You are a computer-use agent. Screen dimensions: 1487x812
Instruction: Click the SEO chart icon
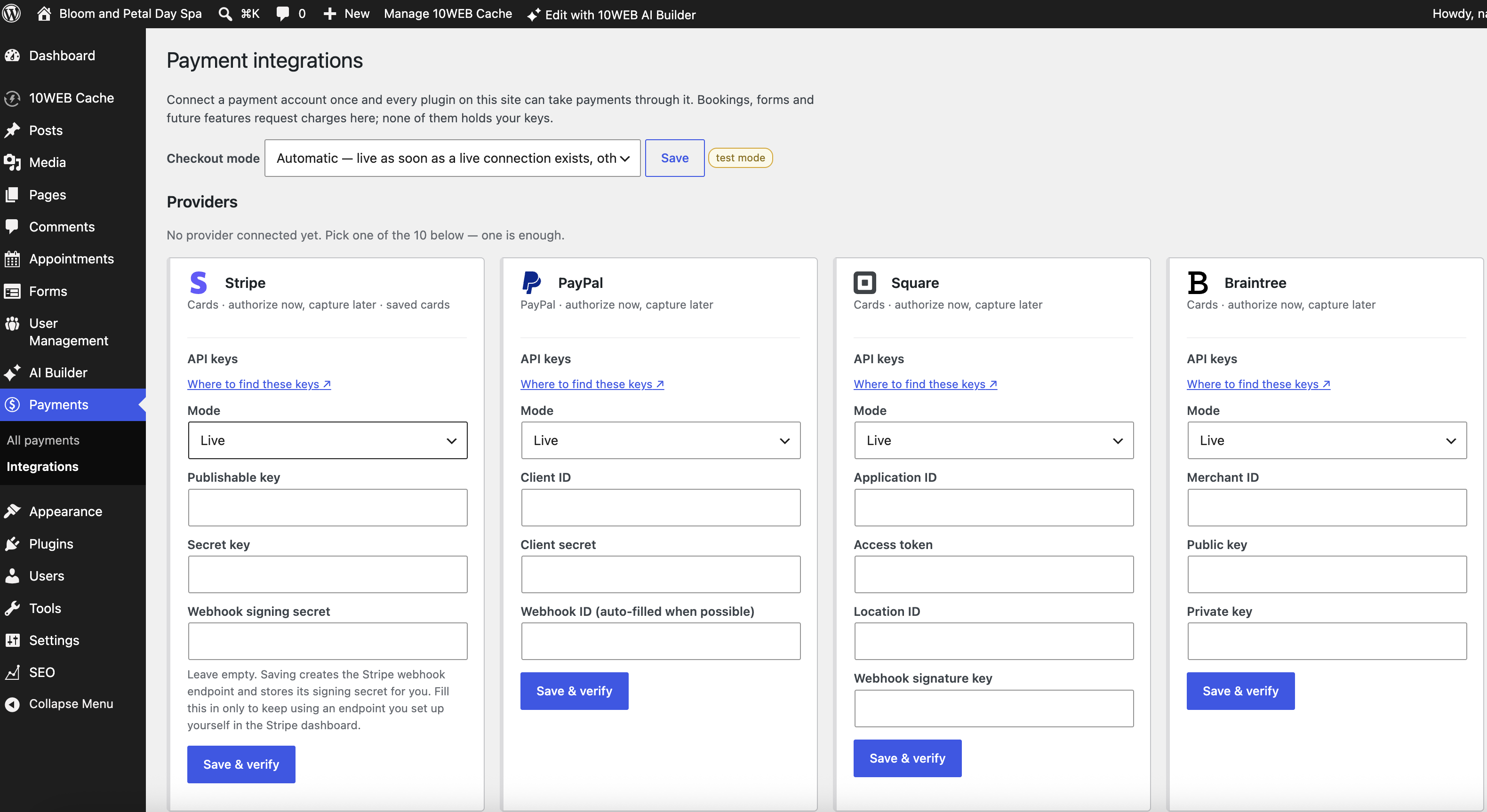coord(12,672)
